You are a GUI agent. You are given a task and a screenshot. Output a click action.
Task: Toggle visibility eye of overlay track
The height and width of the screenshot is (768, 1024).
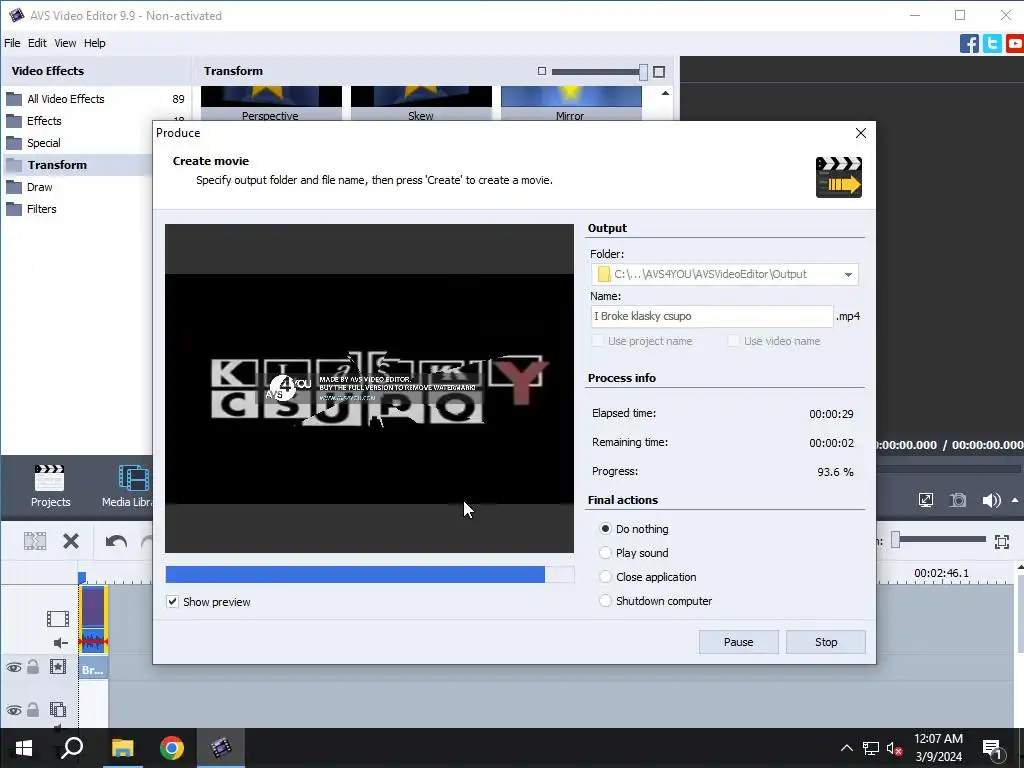[14, 710]
